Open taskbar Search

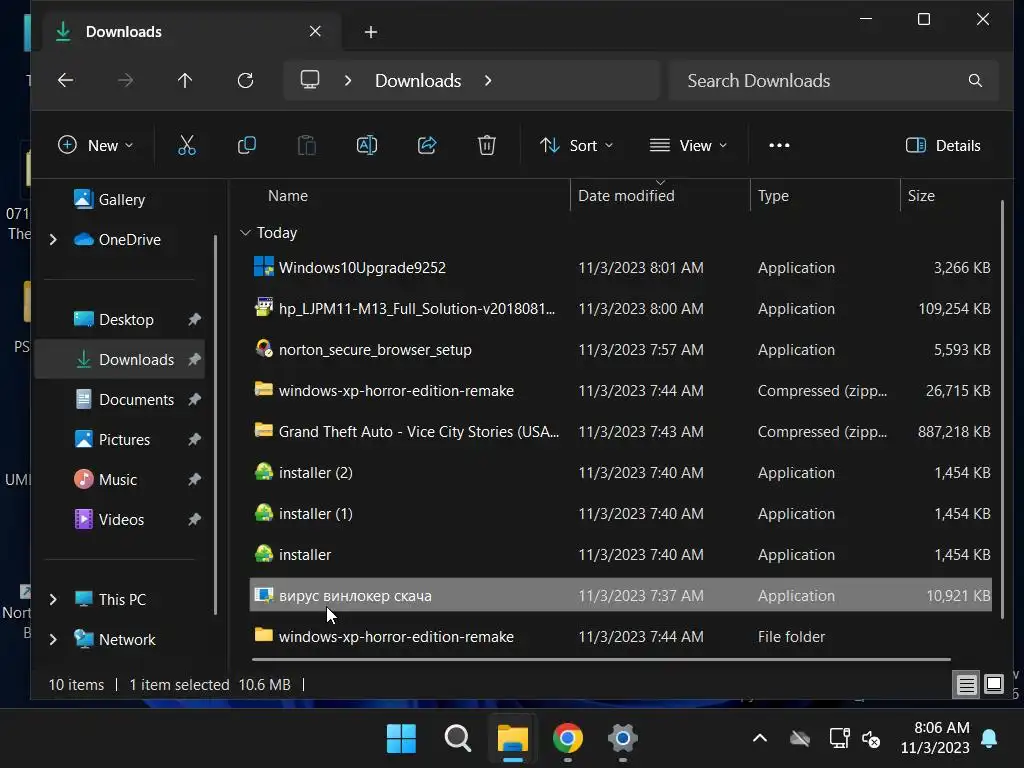[457, 739]
